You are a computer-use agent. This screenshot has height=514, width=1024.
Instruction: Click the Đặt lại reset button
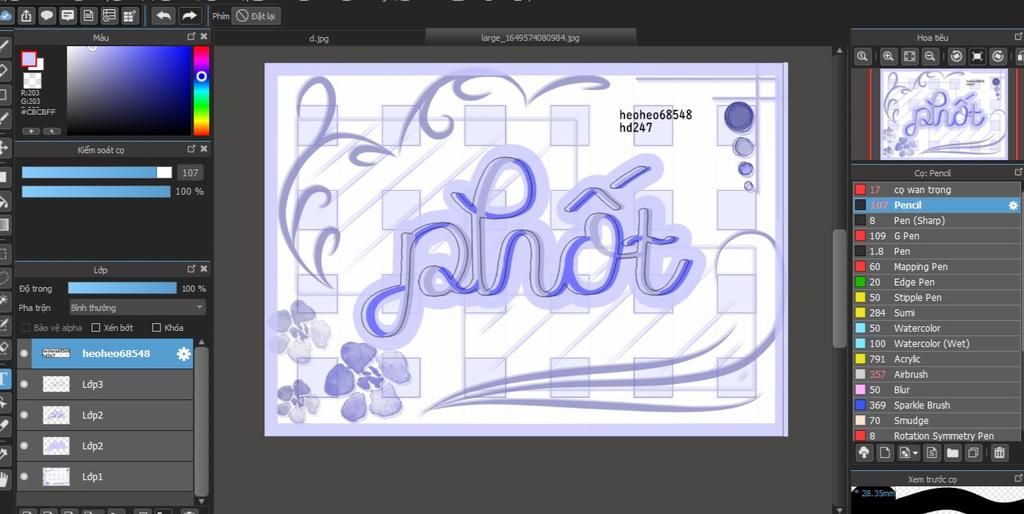256,16
